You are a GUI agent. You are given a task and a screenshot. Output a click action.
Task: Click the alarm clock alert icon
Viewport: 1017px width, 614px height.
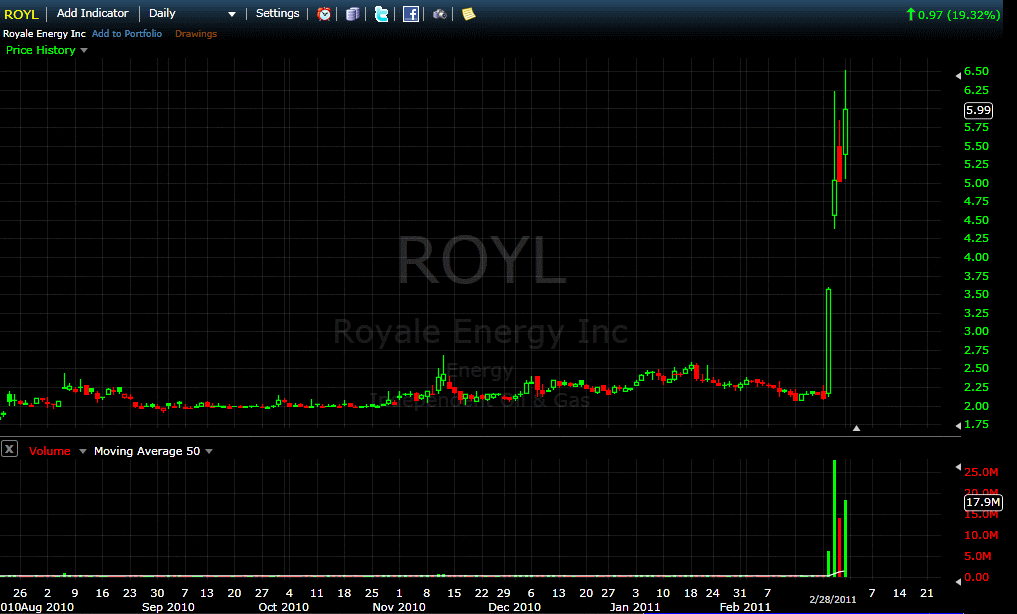(x=324, y=14)
